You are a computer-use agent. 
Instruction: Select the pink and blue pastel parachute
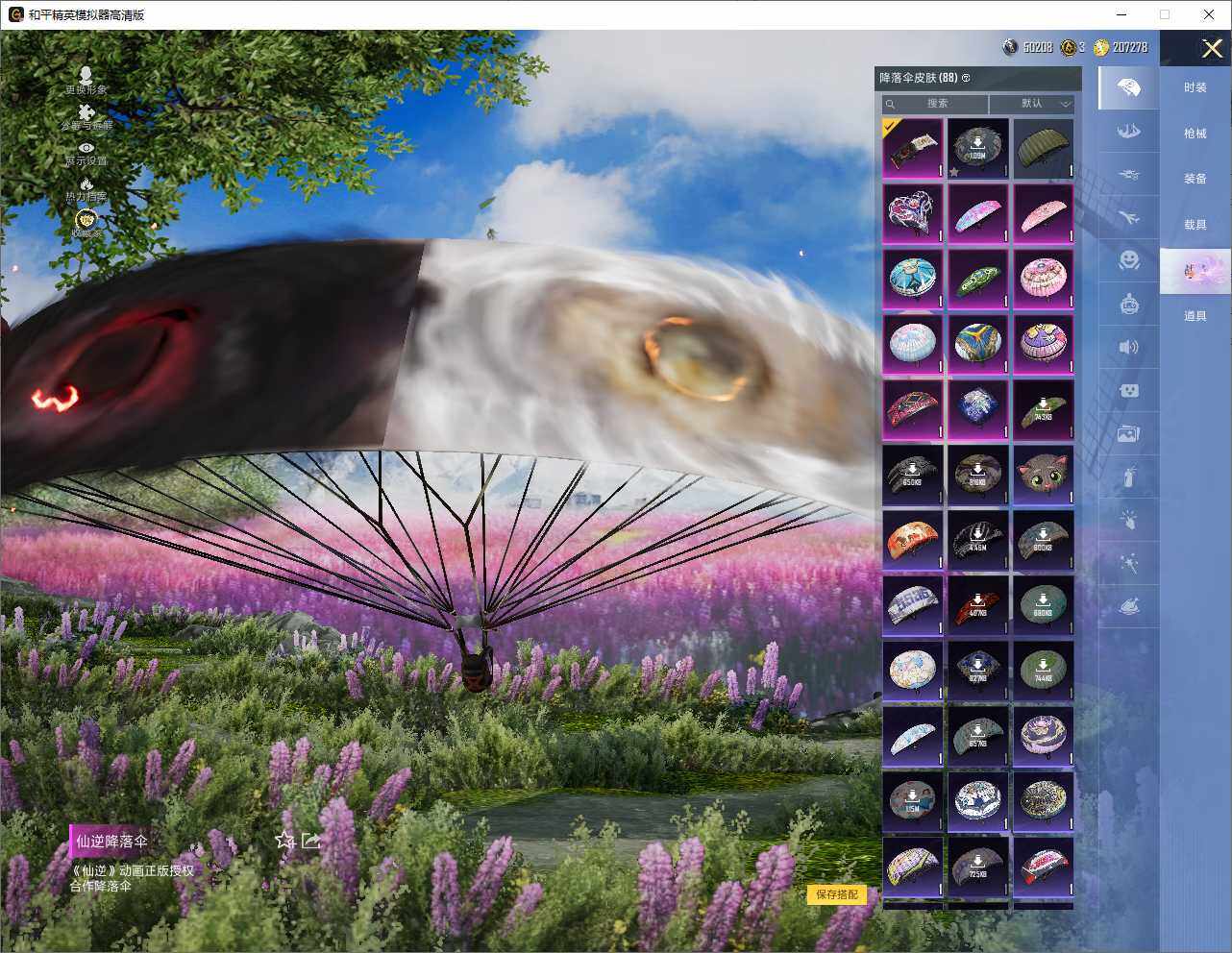[x=977, y=213]
